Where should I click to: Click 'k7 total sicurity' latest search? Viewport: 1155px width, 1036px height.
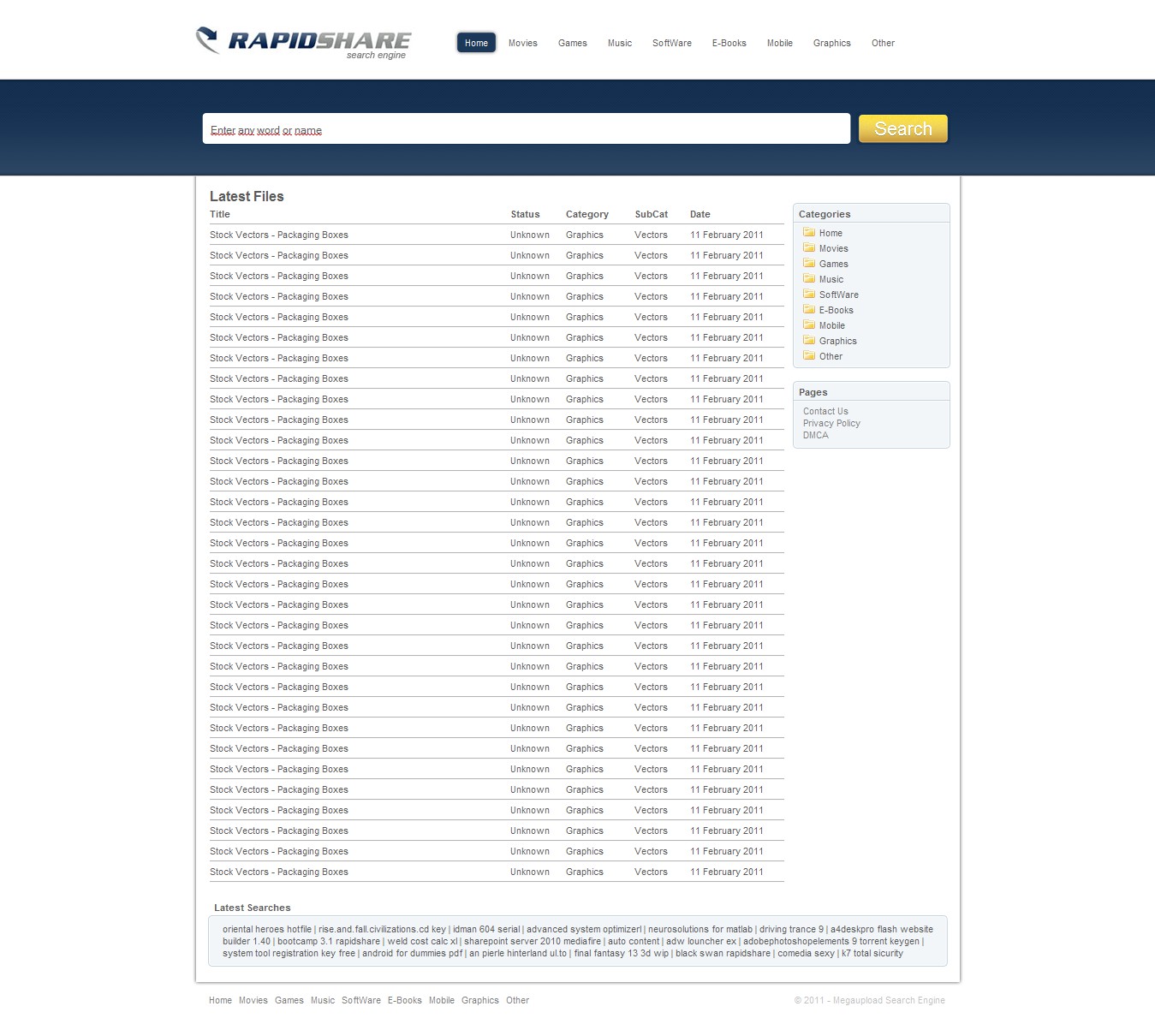coord(872,953)
